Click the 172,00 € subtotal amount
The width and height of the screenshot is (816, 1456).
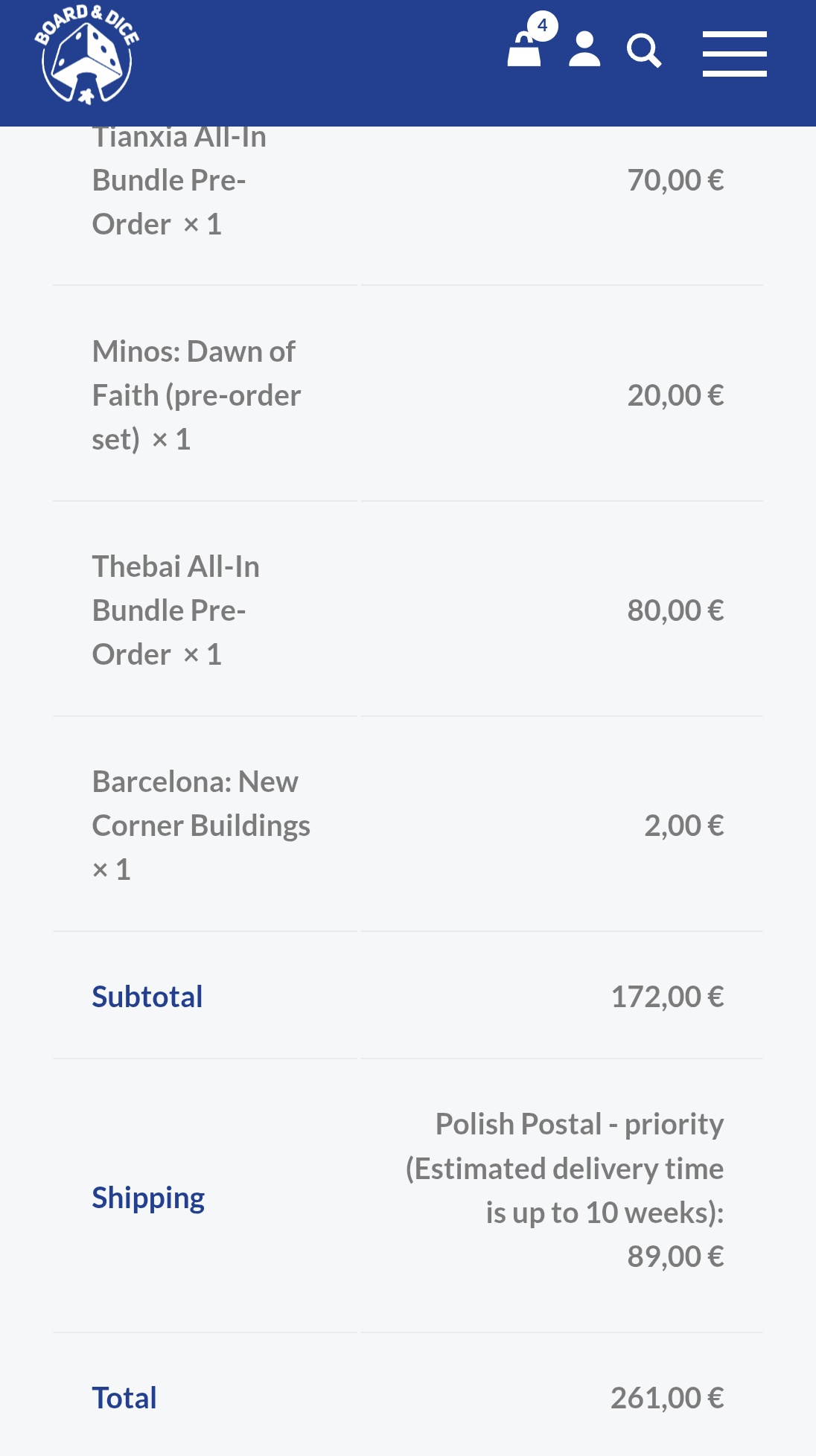[x=667, y=997]
